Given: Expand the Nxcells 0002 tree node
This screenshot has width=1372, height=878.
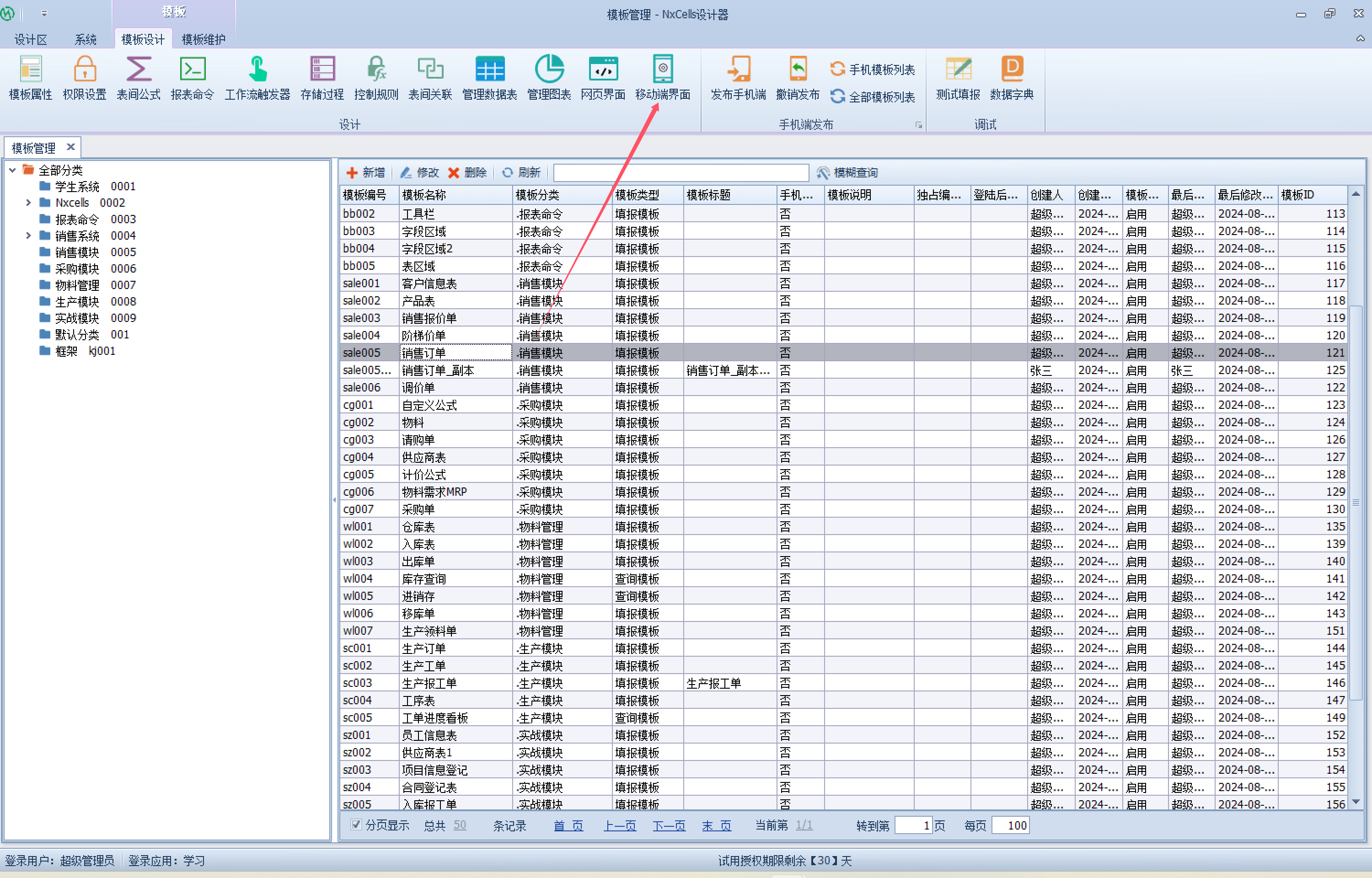Looking at the screenshot, I should click(x=28, y=203).
